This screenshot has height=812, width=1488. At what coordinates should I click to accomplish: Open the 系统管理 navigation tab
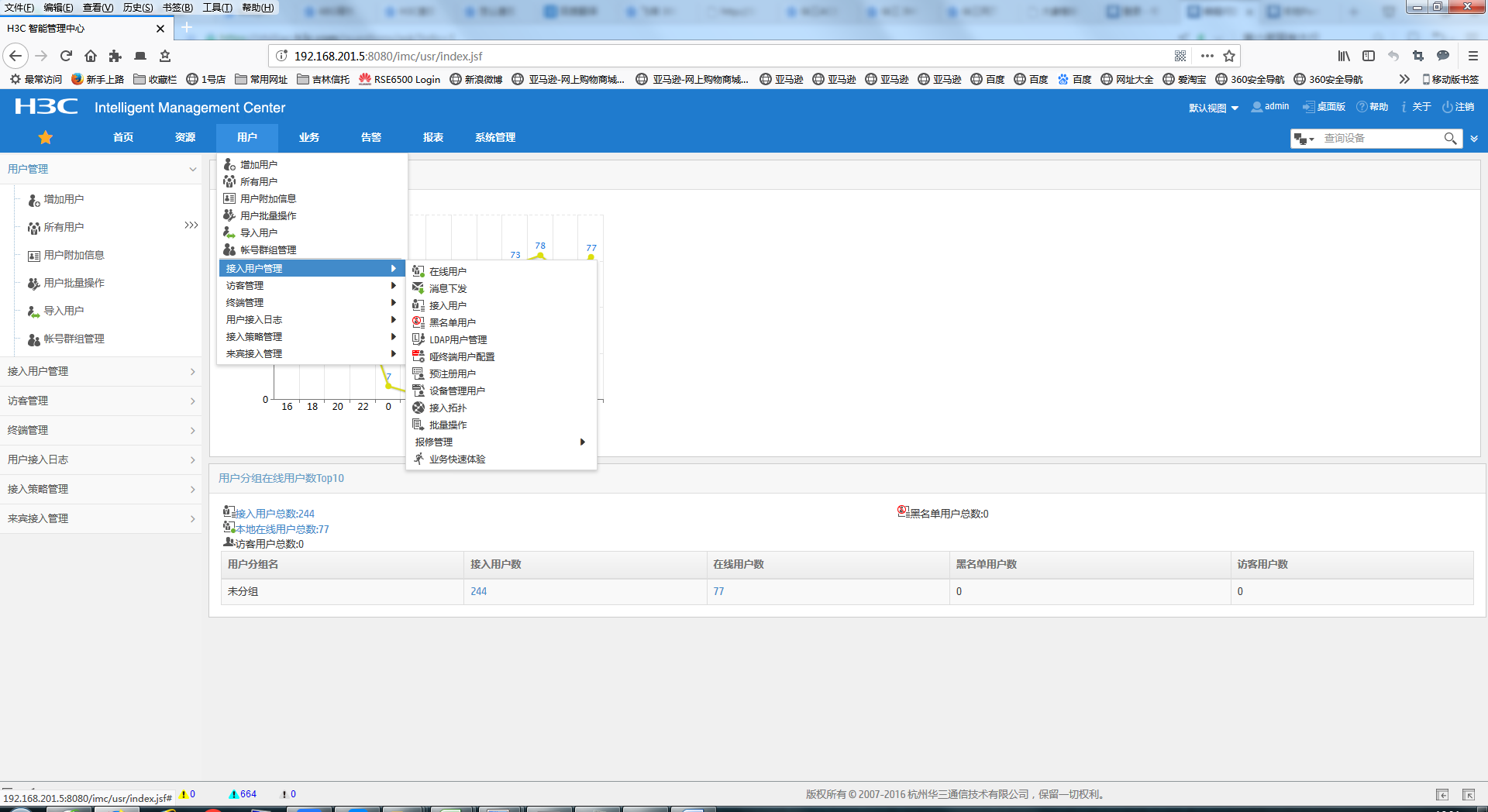[x=495, y=137]
